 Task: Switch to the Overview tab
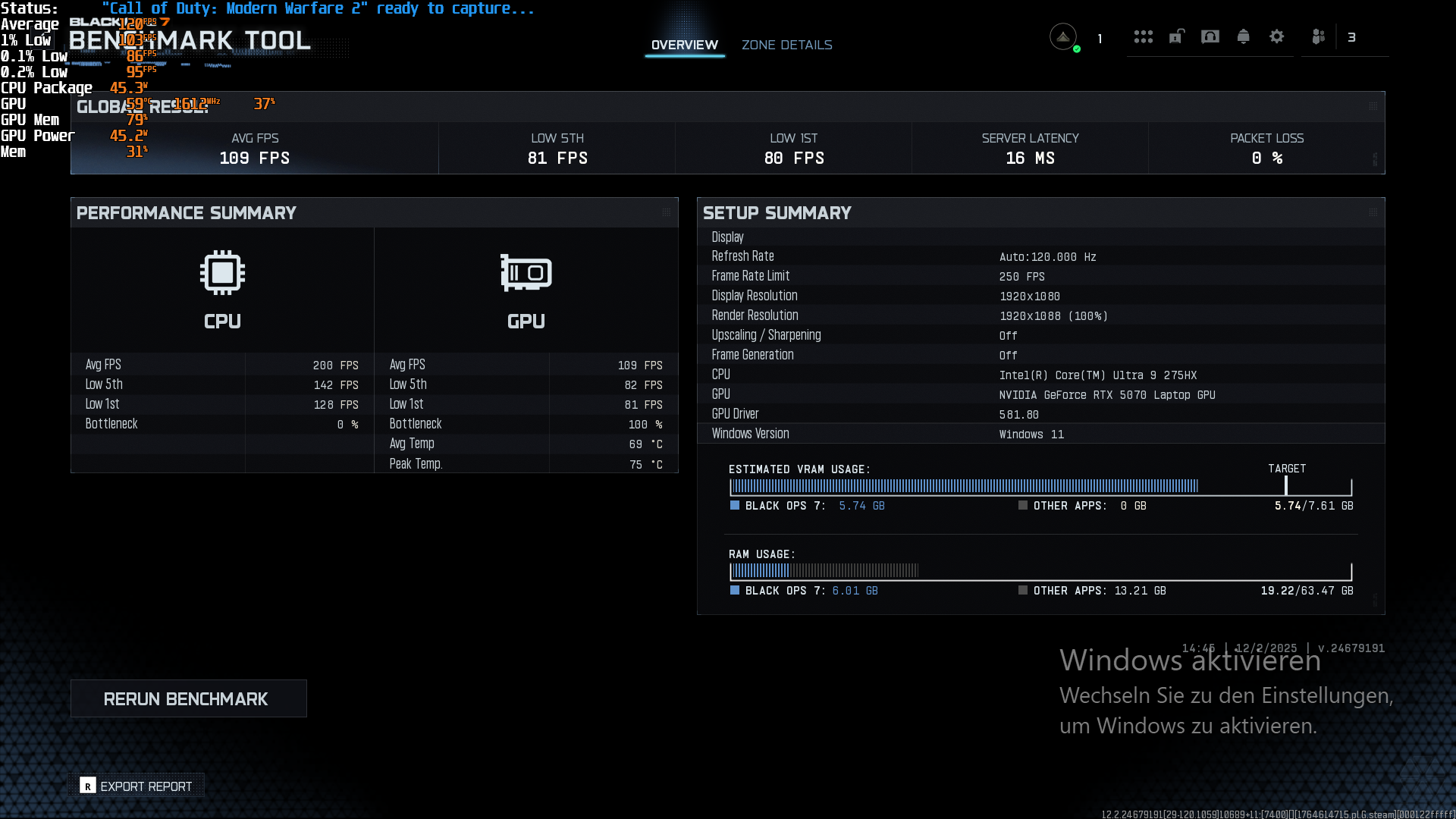tap(685, 45)
